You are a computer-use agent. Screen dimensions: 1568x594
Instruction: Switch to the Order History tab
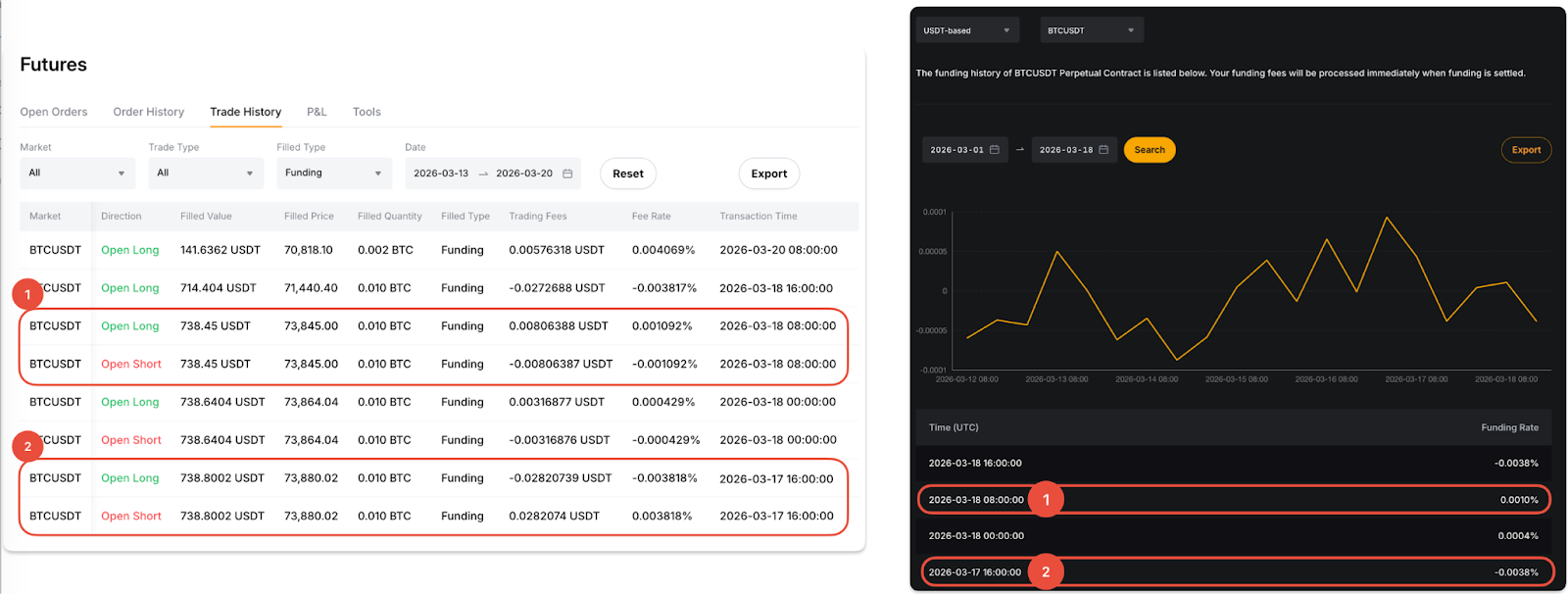[148, 112]
